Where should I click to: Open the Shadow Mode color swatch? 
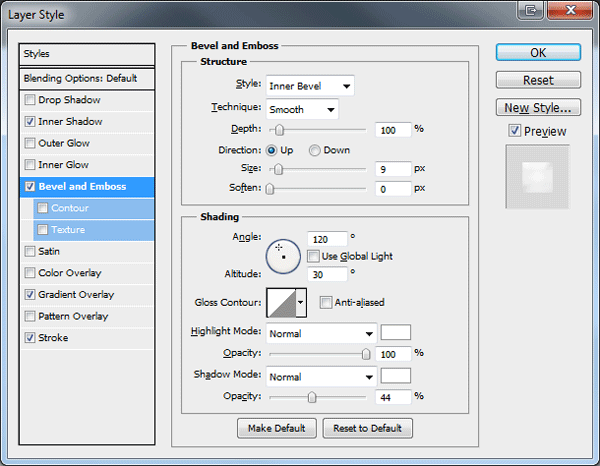396,376
